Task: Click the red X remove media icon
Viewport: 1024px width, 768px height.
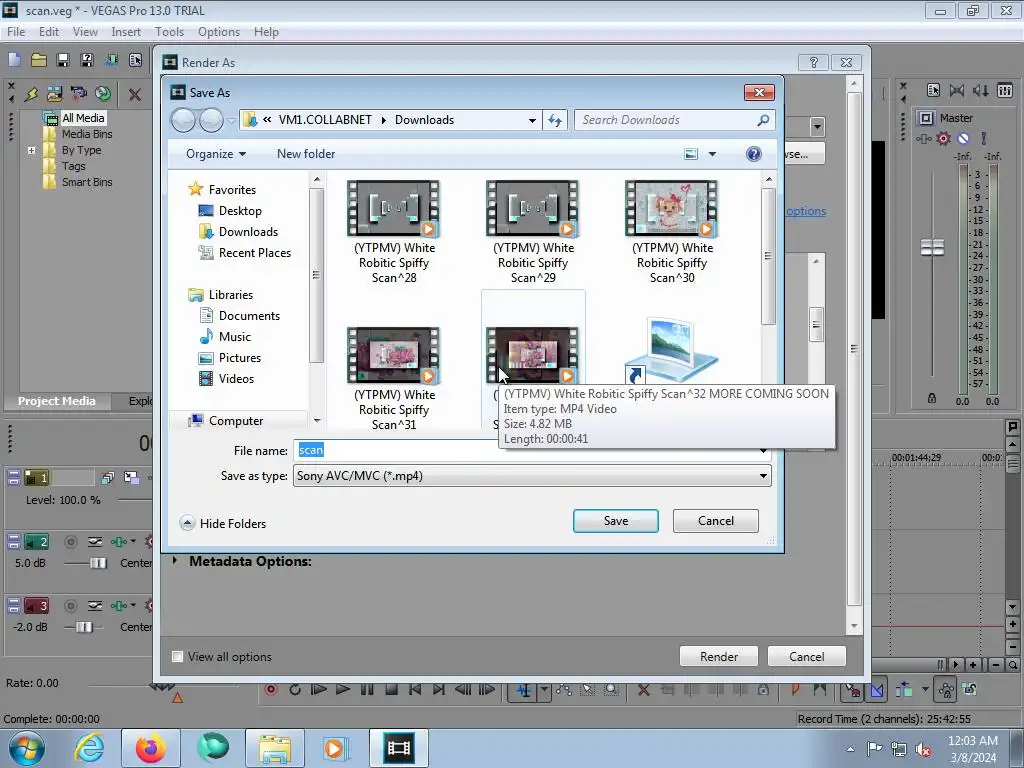Action: pyautogui.click(x=135, y=94)
